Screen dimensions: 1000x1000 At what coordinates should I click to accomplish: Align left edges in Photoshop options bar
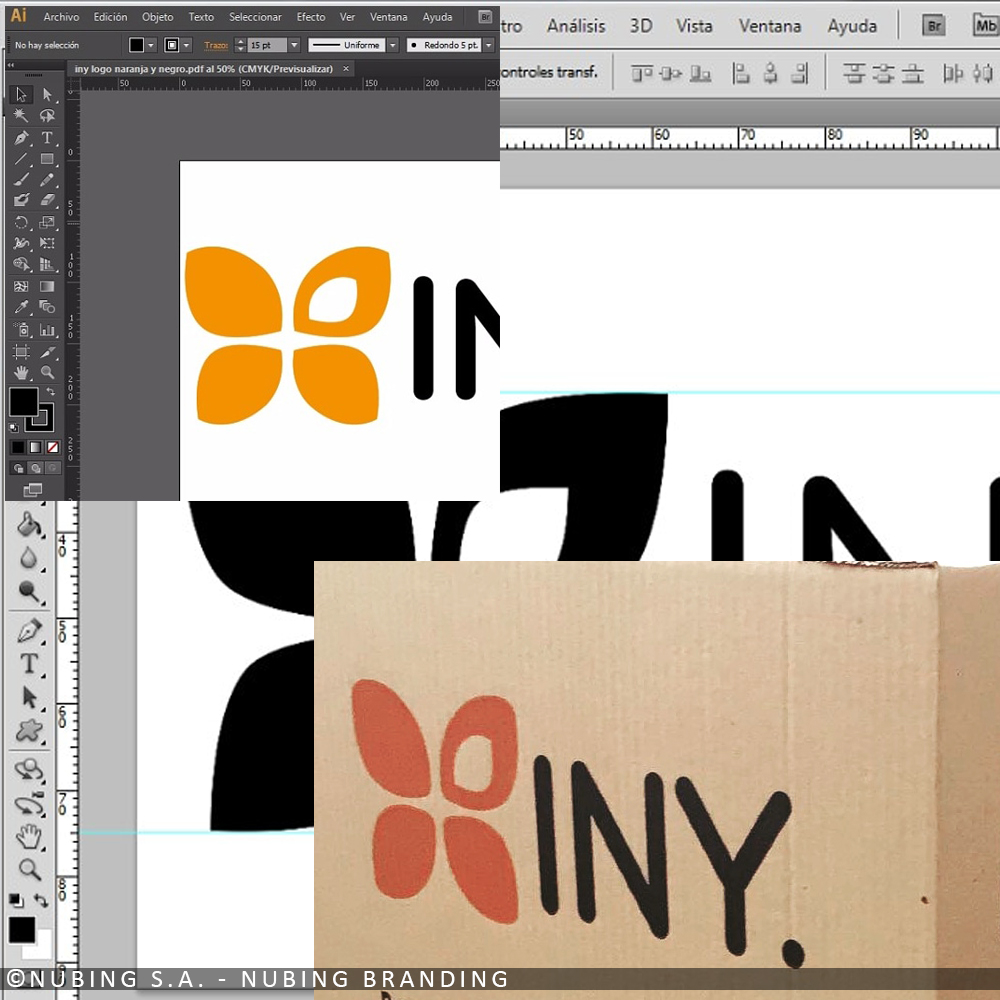click(740, 74)
